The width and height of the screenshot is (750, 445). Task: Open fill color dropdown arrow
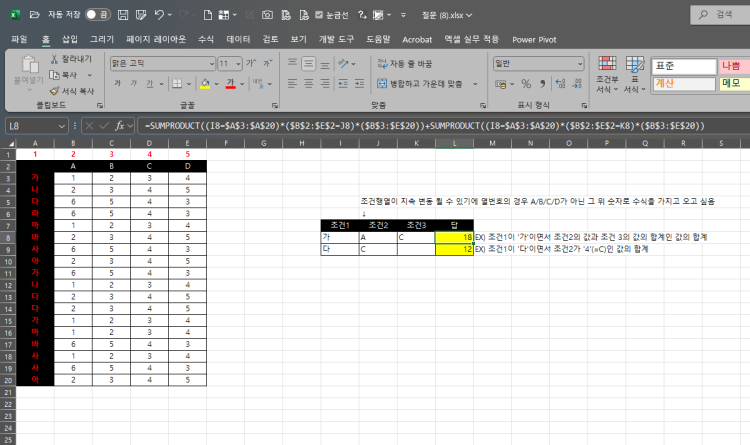(x=216, y=84)
